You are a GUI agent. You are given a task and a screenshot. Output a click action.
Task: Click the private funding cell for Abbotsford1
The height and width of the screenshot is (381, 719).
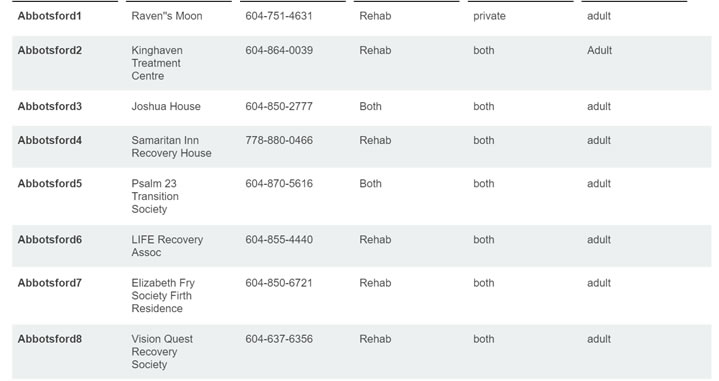pyautogui.click(x=489, y=16)
